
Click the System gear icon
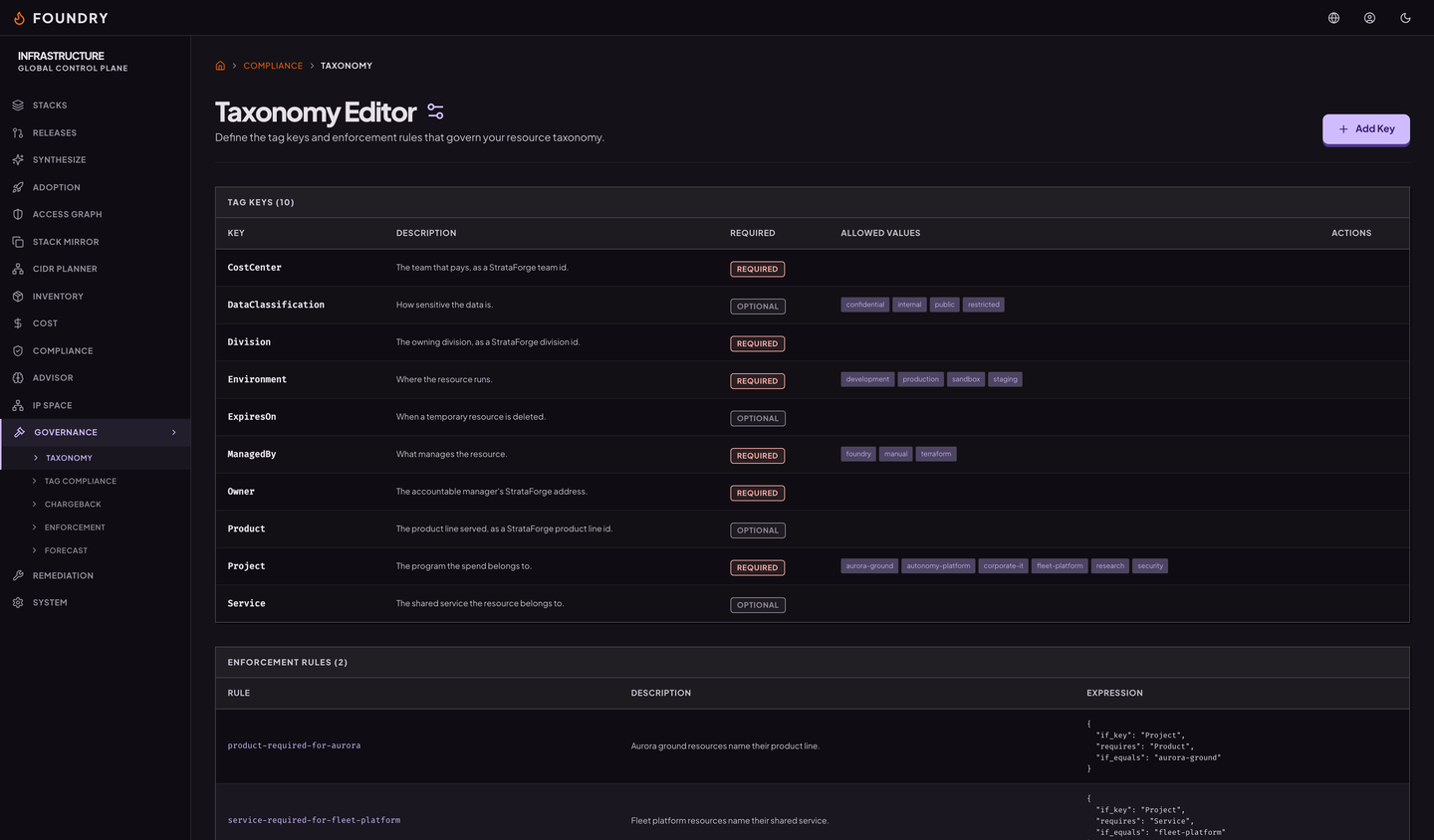coord(18,603)
